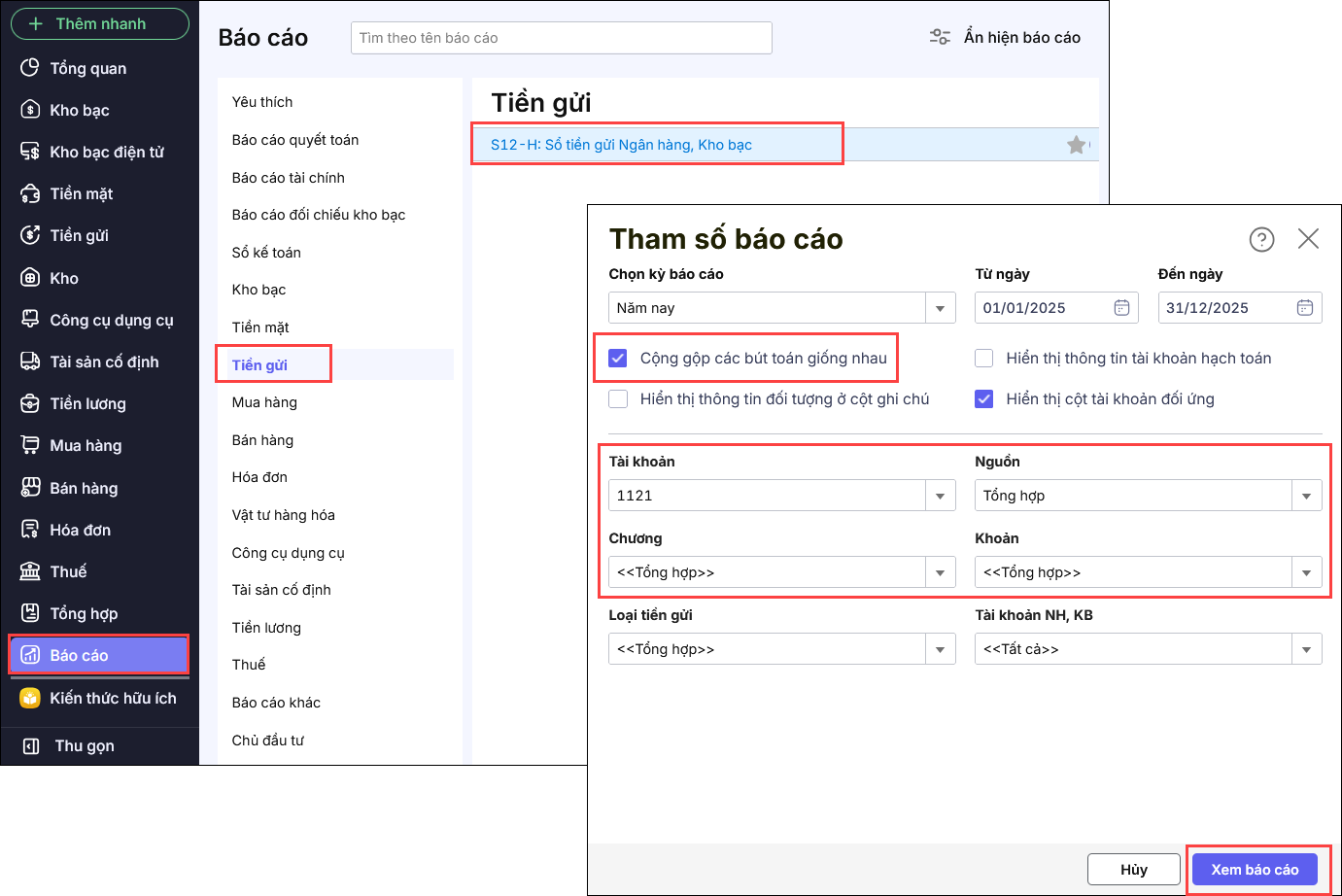This screenshot has width=1342, height=896.
Task: Uncheck Cộng gộp các bút toán giống nhau
Action: pos(618,359)
